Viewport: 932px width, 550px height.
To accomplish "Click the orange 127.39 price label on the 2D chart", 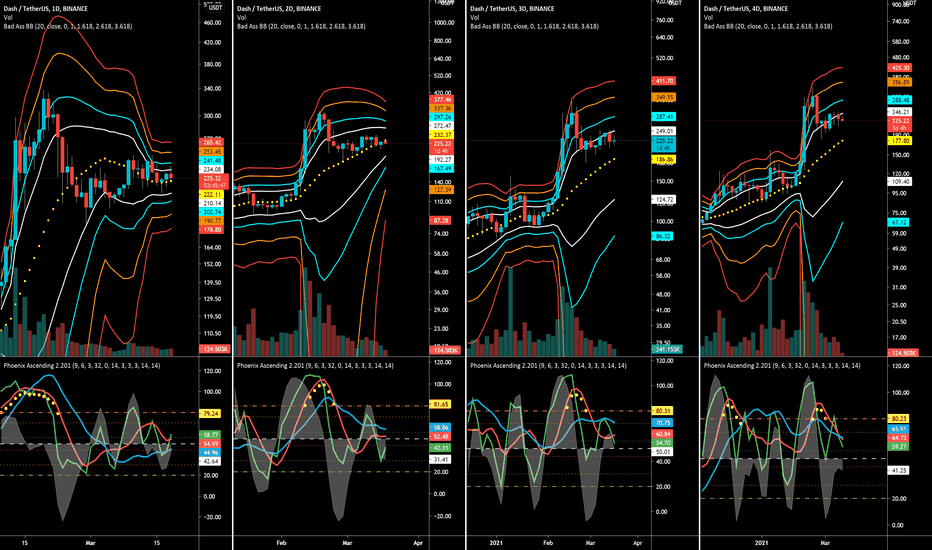I will (x=442, y=190).
